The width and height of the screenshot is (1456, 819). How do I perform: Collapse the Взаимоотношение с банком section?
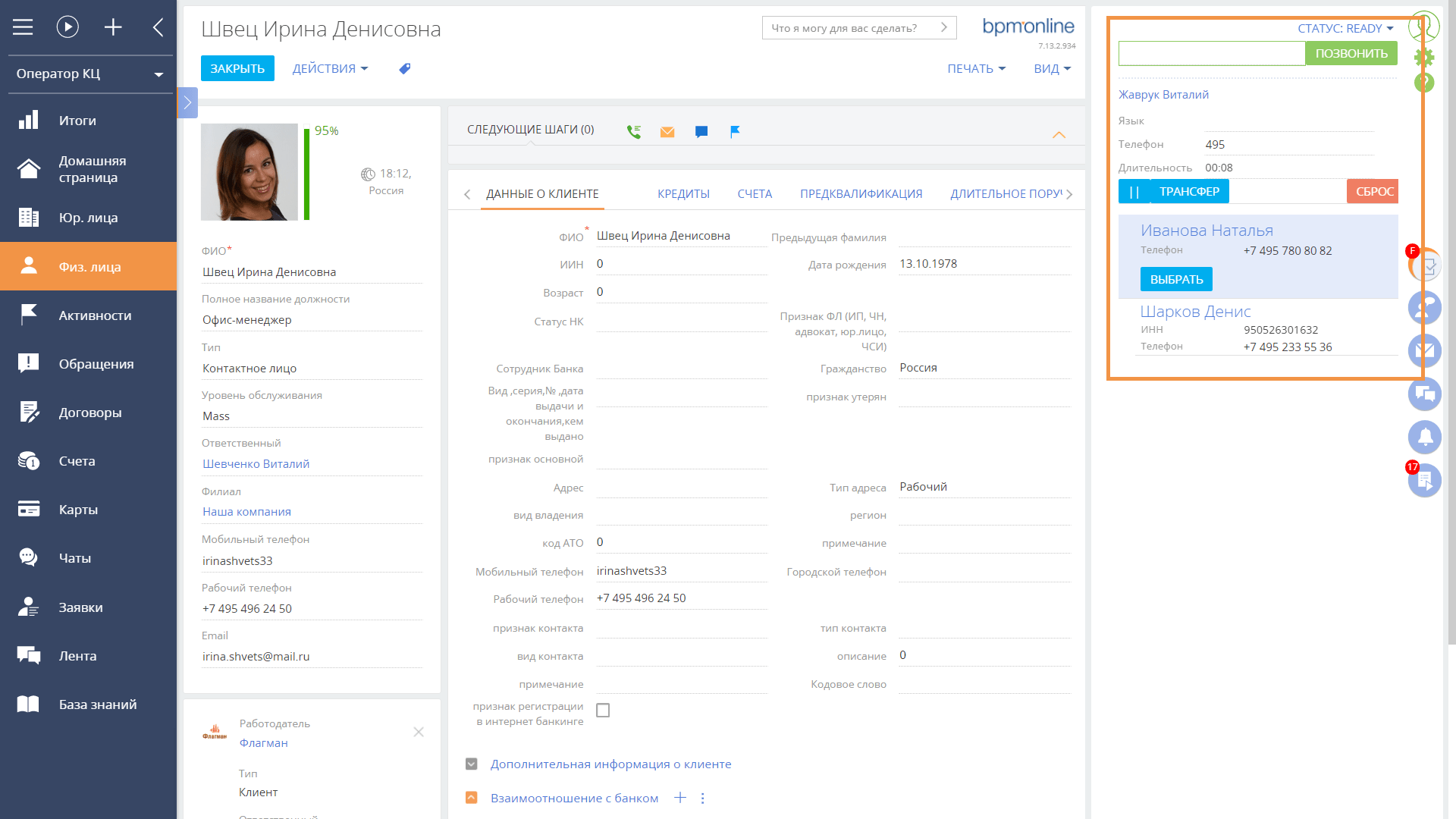click(471, 798)
